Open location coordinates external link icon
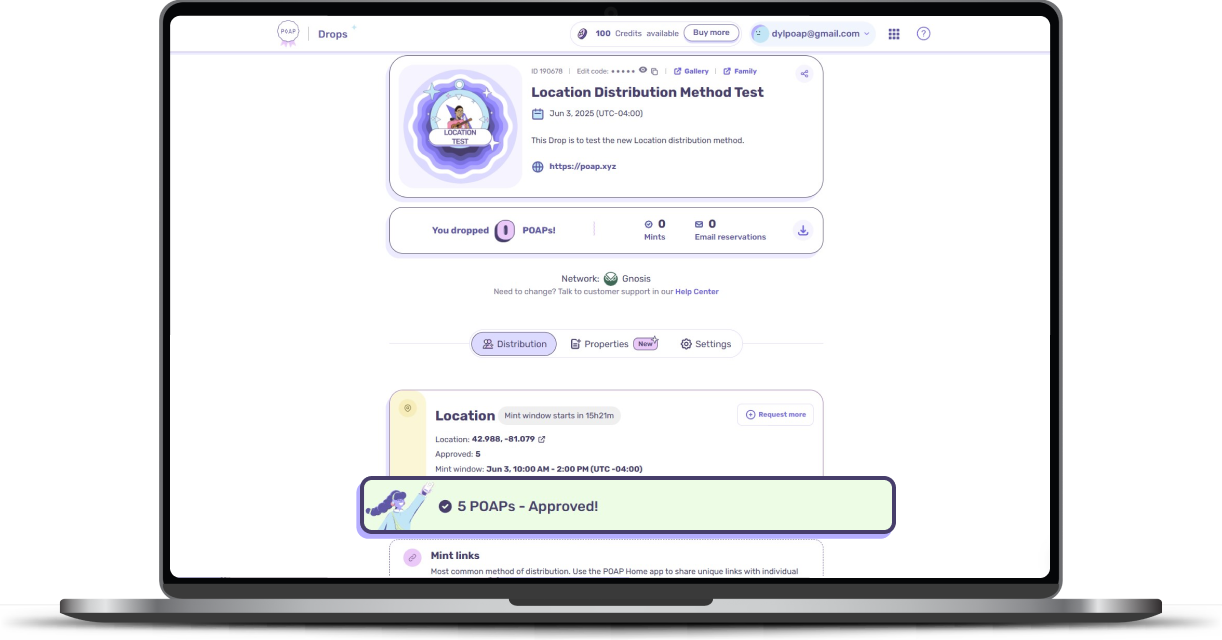The width and height of the screenshot is (1222, 640). coord(542,439)
